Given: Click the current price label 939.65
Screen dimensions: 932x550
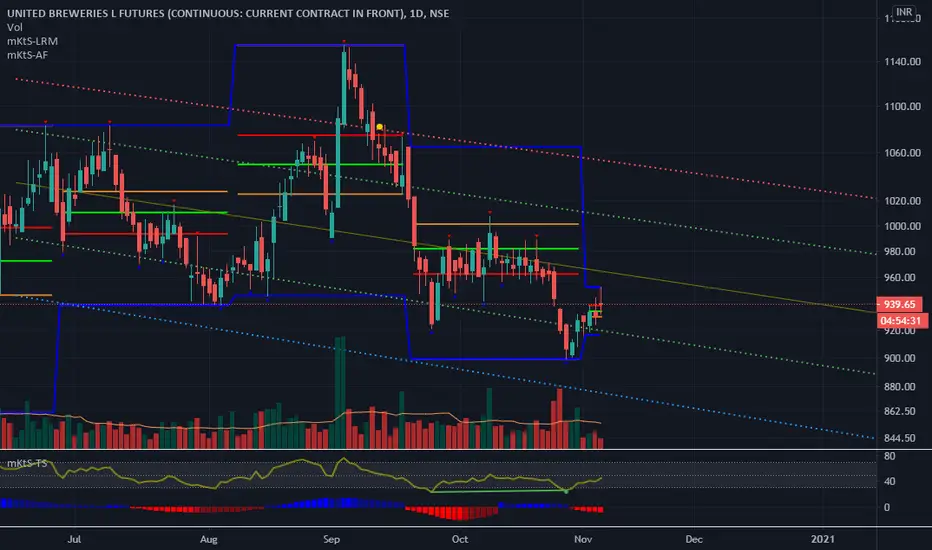Looking at the screenshot, I should (899, 304).
